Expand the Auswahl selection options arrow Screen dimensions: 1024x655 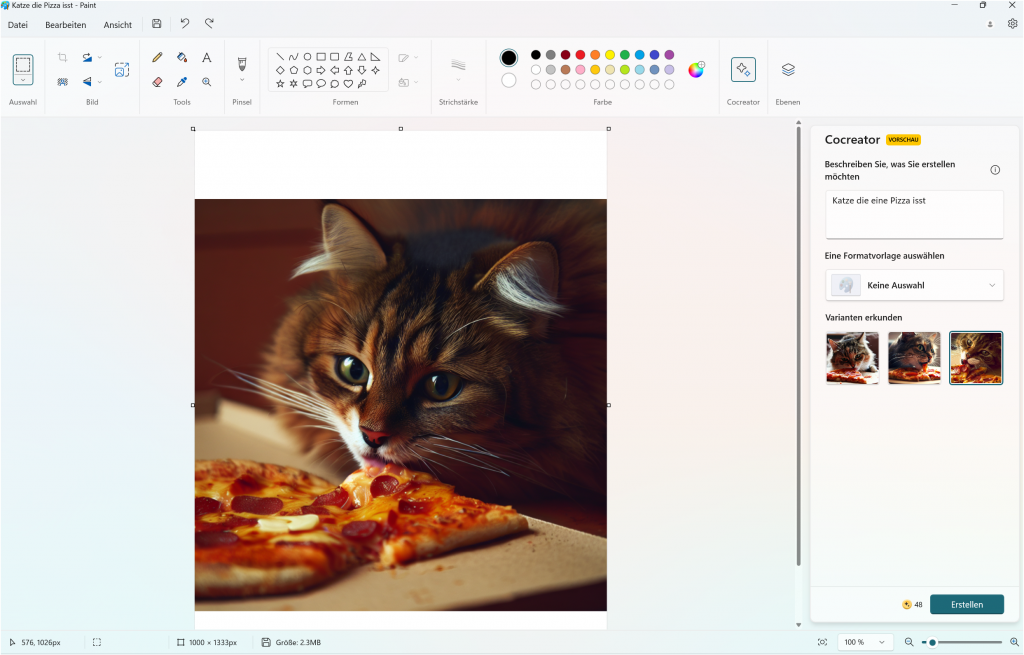pos(23,80)
